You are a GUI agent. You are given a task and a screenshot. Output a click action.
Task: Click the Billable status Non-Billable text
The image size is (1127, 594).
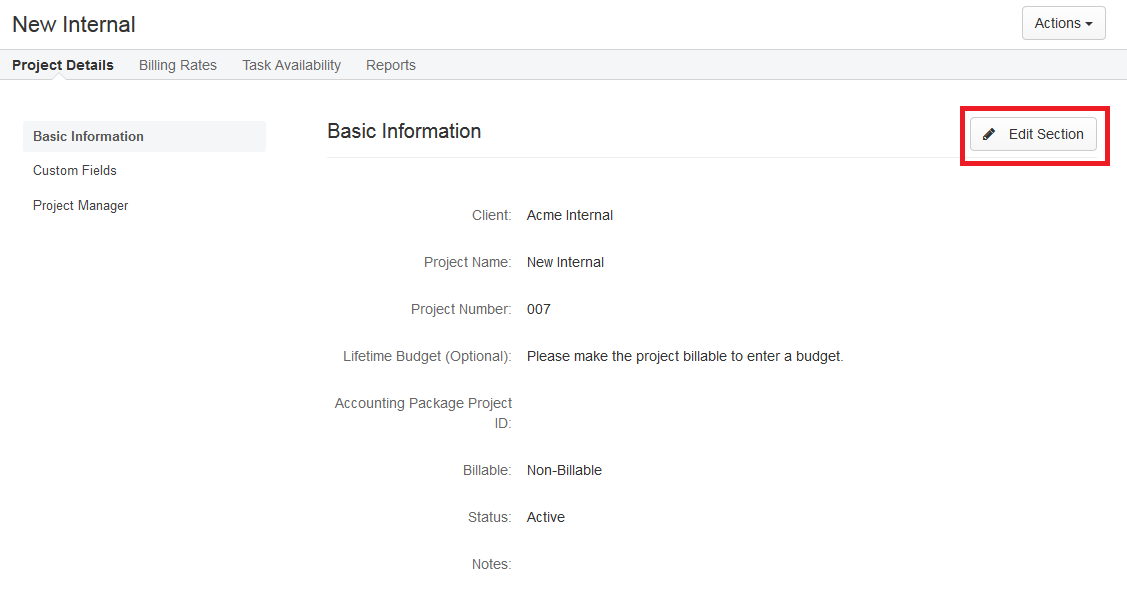[x=564, y=469]
